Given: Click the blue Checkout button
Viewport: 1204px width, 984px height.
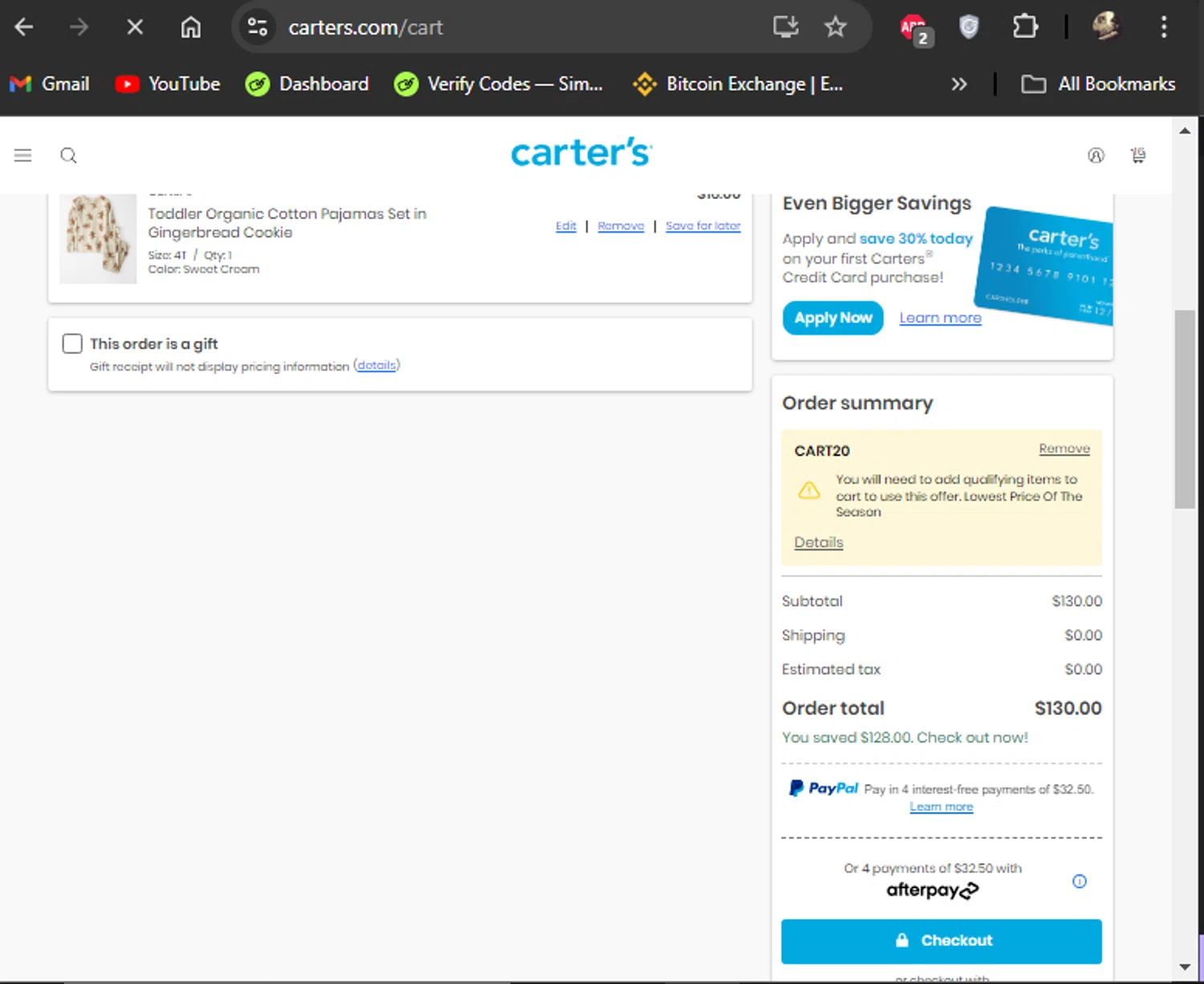Looking at the screenshot, I should pos(942,941).
